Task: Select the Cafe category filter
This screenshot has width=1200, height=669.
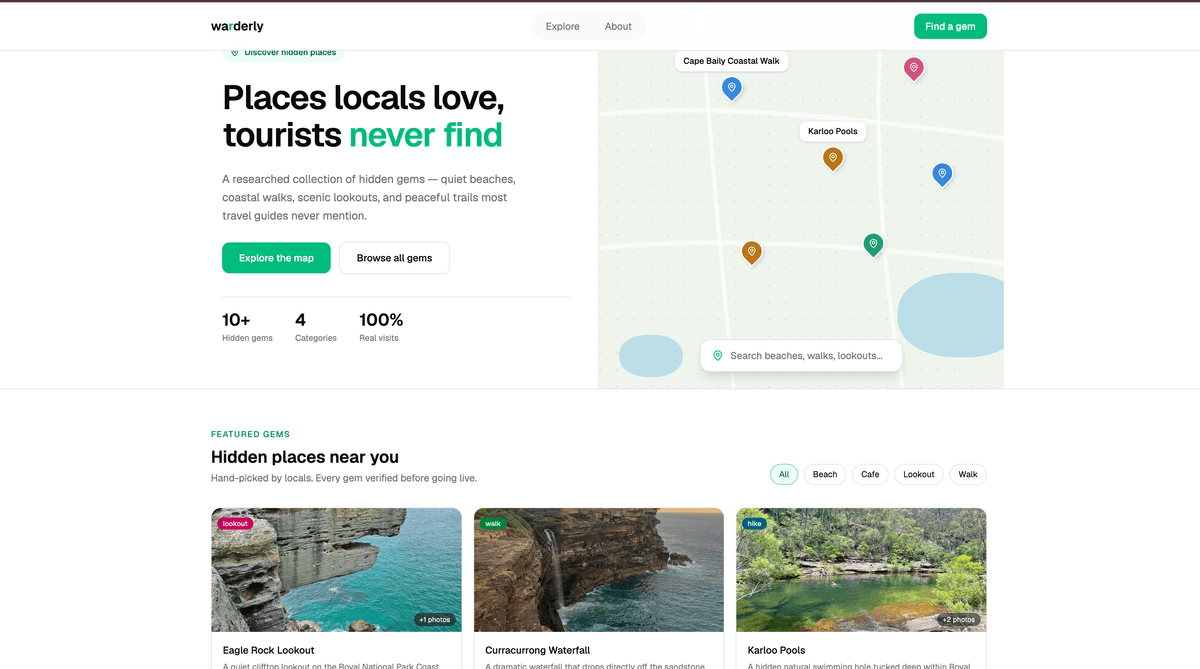Action: coord(870,474)
